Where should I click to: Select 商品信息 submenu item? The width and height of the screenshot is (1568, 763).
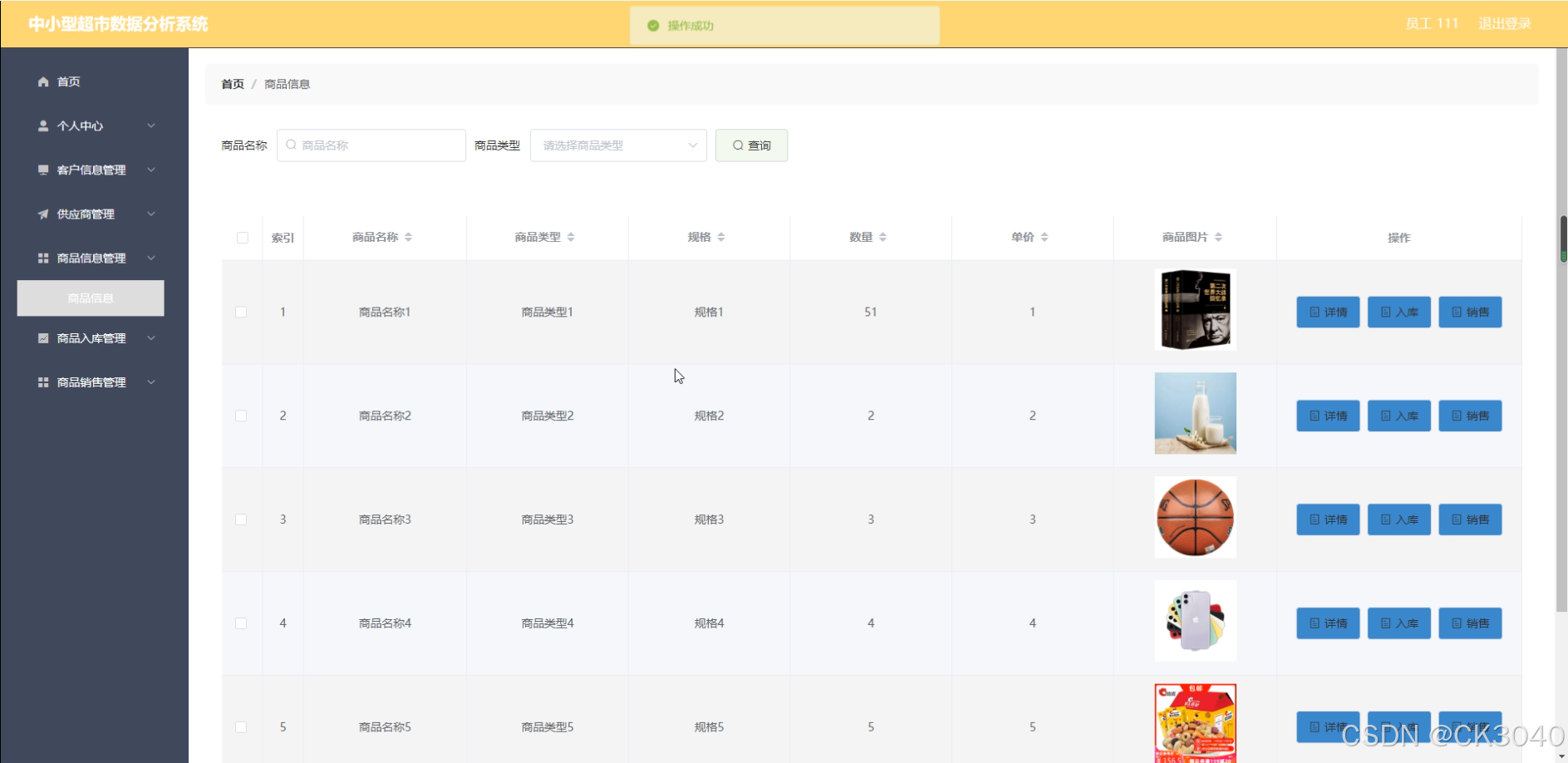point(91,298)
